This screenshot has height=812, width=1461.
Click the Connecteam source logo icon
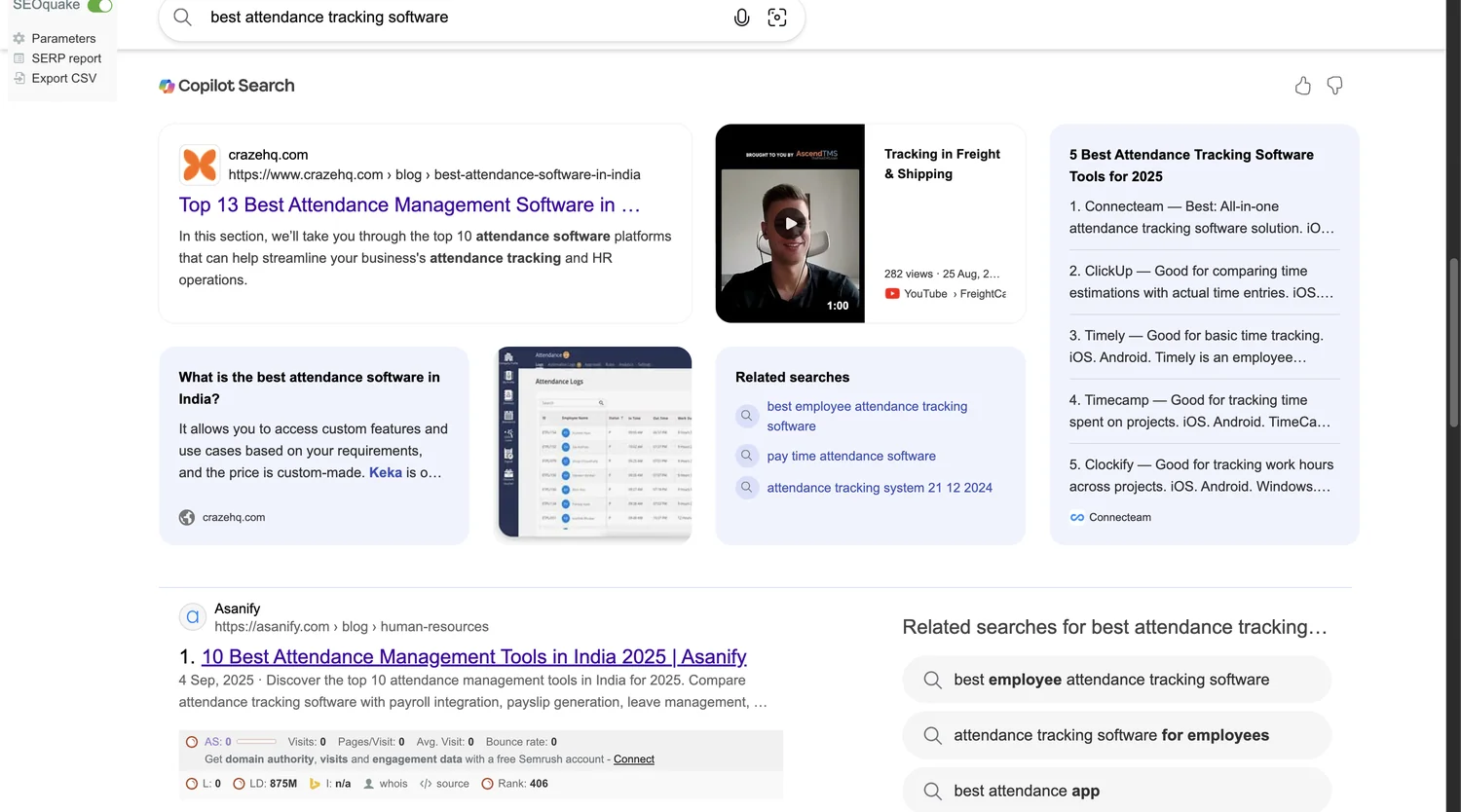(1077, 517)
